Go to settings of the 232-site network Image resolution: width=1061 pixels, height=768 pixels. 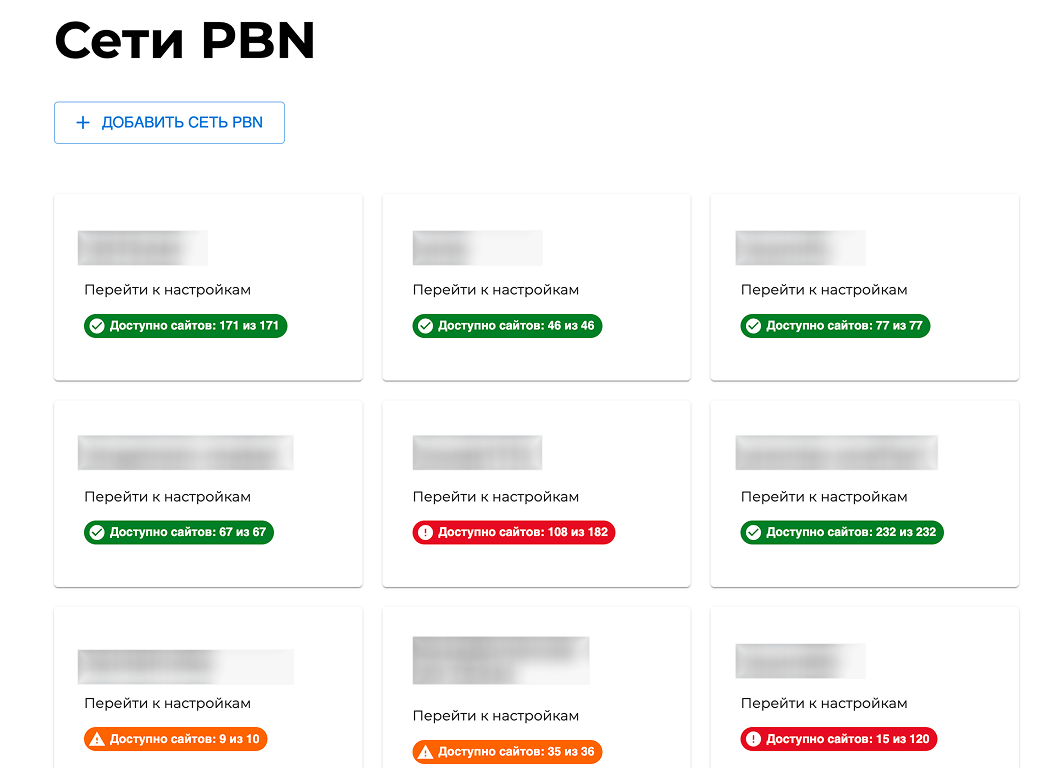point(823,497)
